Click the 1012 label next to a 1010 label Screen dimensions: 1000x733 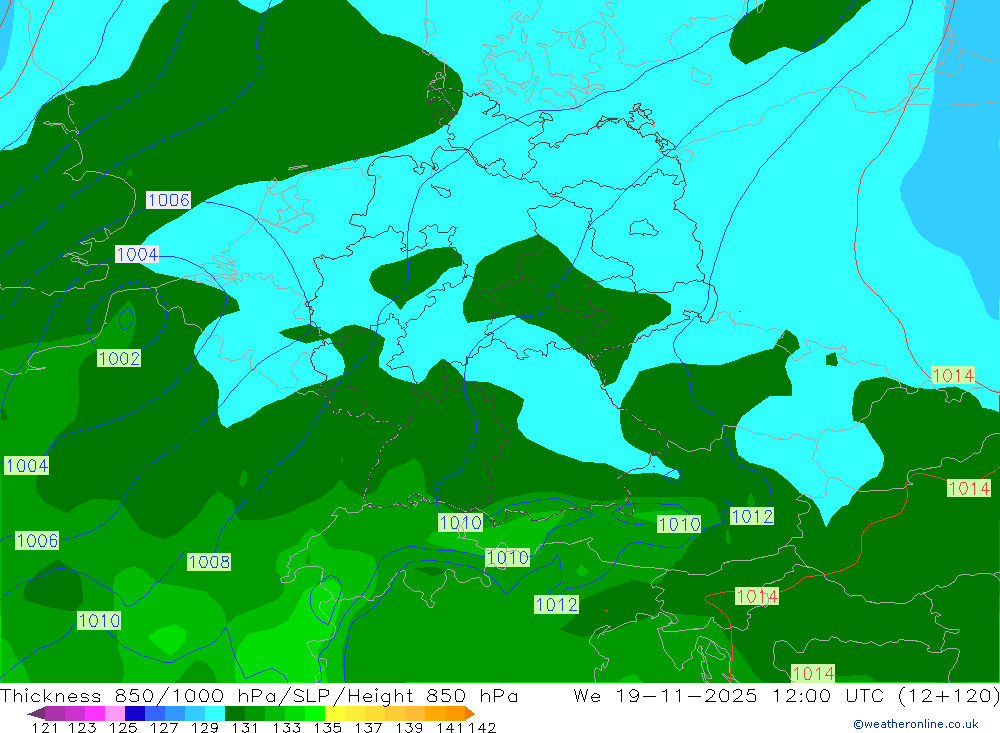(752, 517)
